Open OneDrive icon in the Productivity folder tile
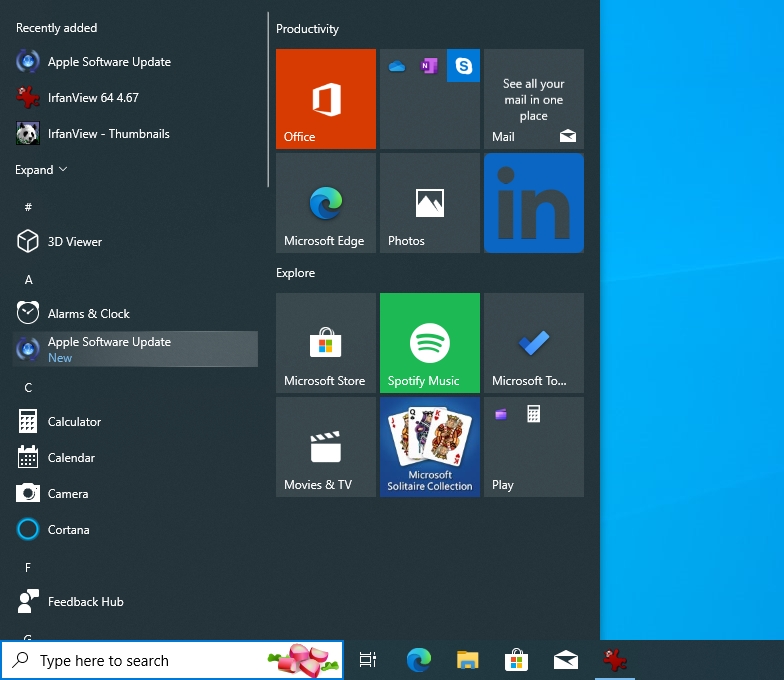Screen dimensions: 784x680 point(397,66)
